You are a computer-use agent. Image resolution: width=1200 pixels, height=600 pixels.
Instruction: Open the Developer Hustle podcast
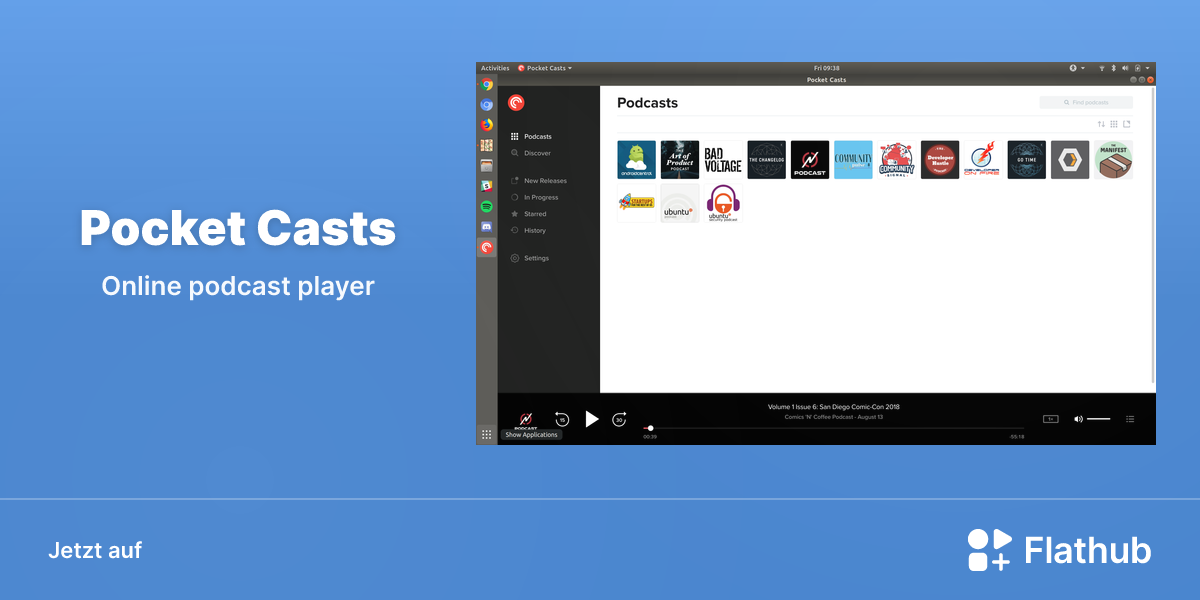940,160
